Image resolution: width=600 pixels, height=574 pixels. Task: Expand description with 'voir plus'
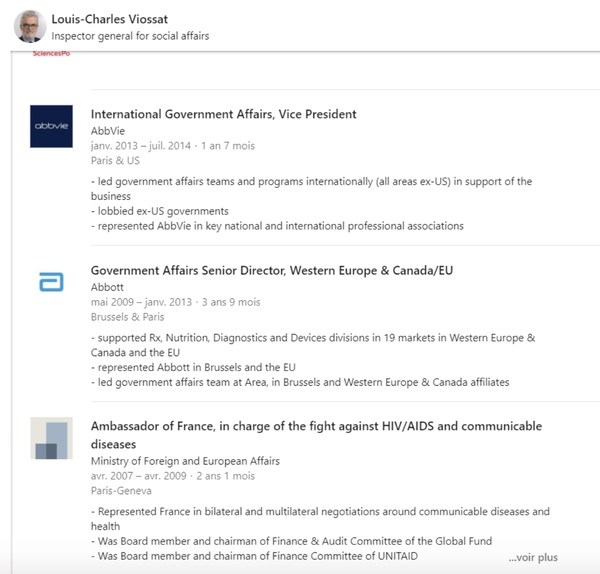click(x=533, y=558)
